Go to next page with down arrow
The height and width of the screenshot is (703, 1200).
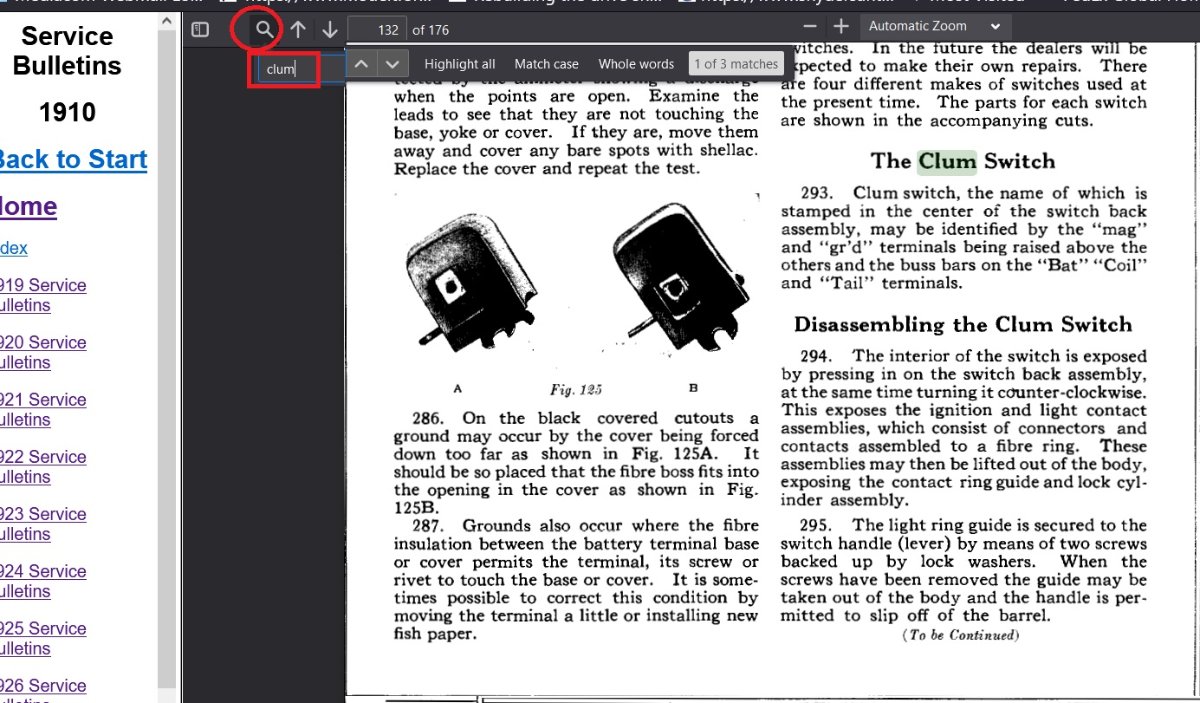(x=330, y=30)
